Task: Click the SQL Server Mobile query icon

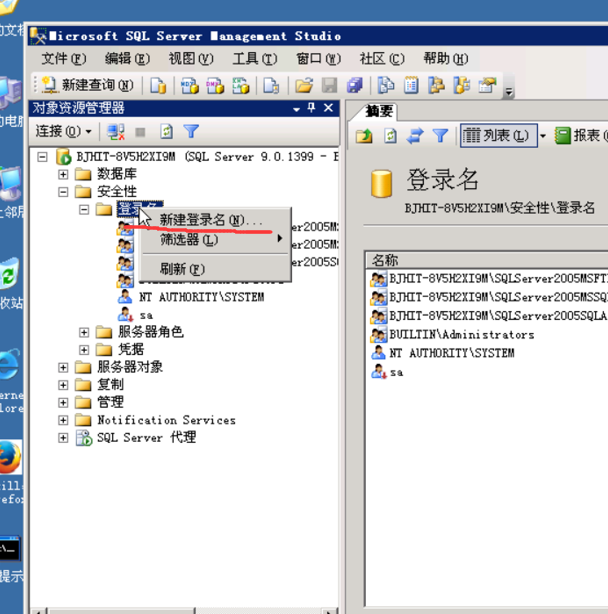Action: (x=271, y=85)
